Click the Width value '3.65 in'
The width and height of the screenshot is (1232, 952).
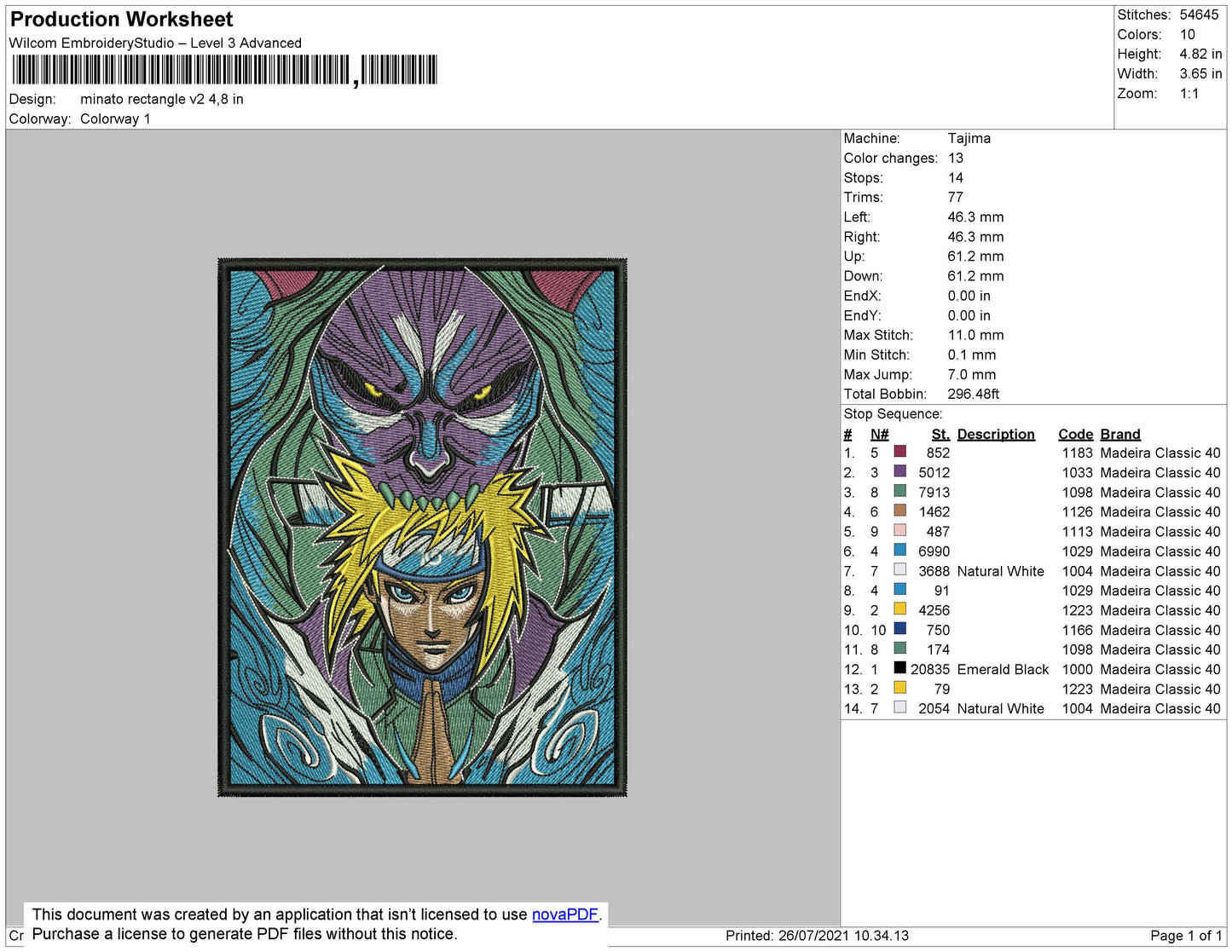point(1200,74)
